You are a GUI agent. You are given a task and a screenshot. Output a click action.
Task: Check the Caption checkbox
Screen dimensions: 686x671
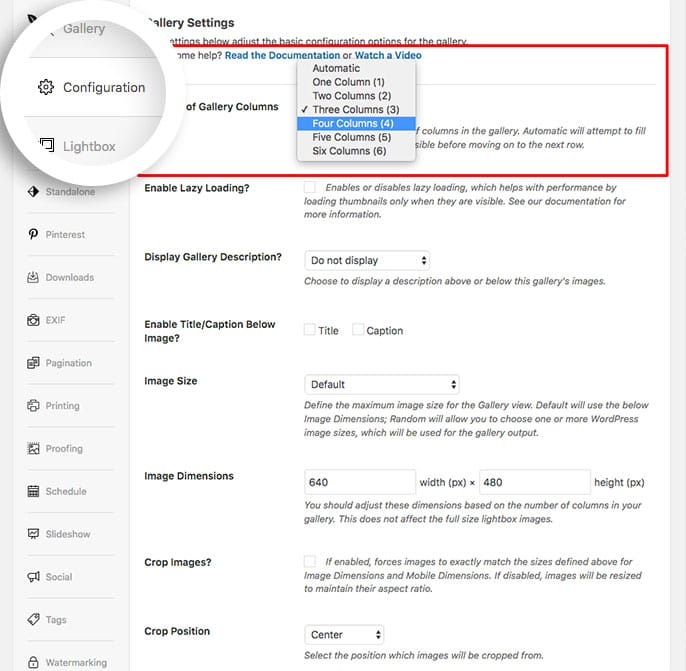[358, 329]
